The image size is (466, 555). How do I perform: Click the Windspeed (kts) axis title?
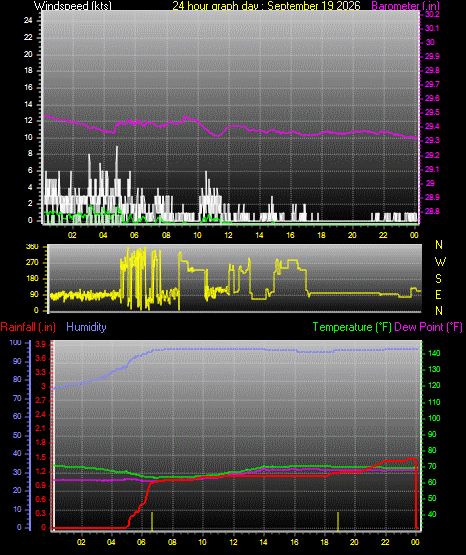point(73,5)
